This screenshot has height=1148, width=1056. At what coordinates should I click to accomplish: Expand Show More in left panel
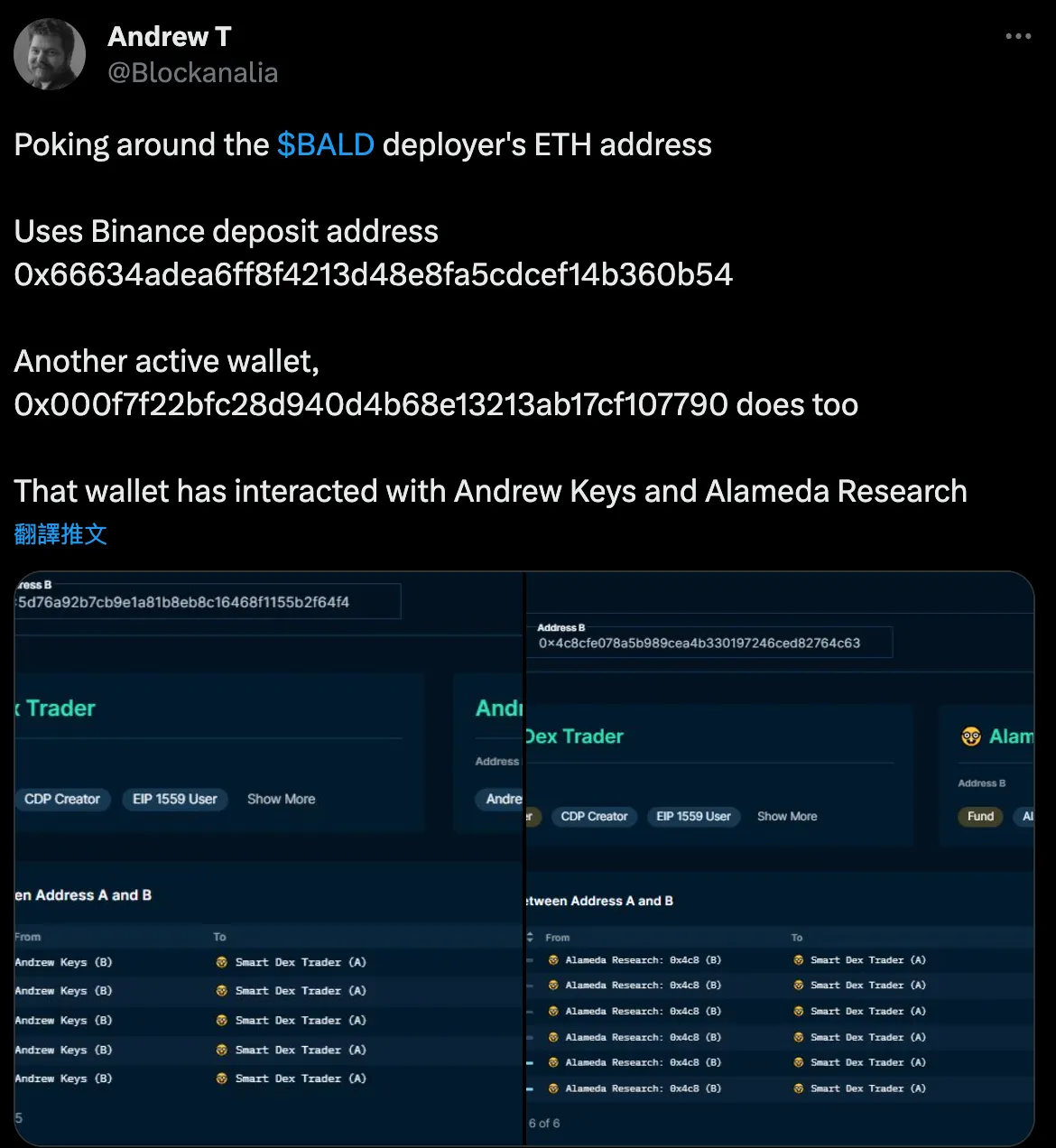tap(282, 799)
